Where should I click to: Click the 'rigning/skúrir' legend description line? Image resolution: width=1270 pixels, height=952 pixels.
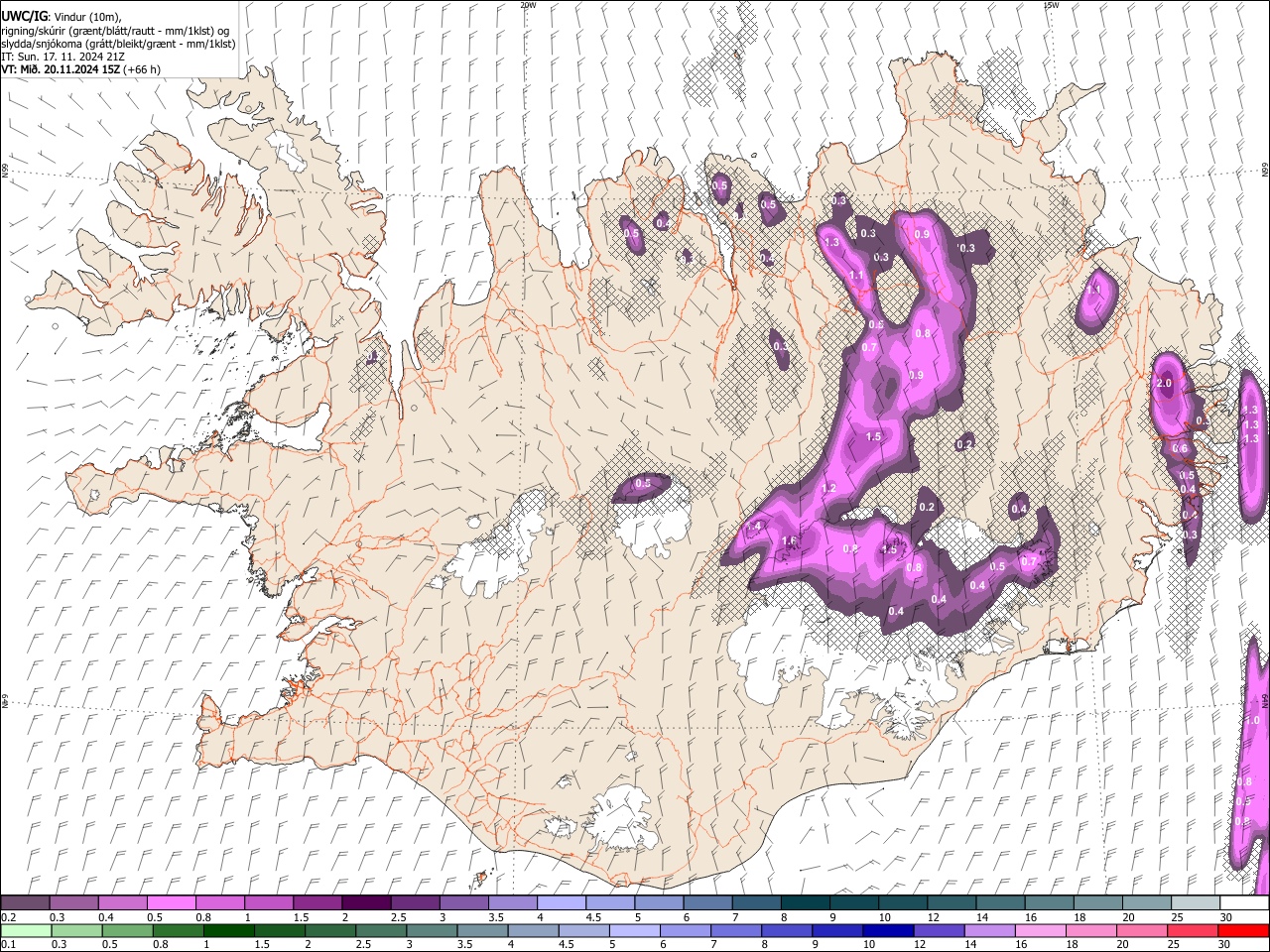pyautogui.click(x=115, y=31)
